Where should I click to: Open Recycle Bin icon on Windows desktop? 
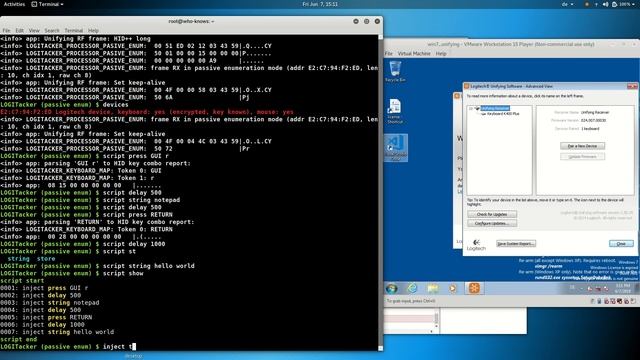(x=395, y=71)
